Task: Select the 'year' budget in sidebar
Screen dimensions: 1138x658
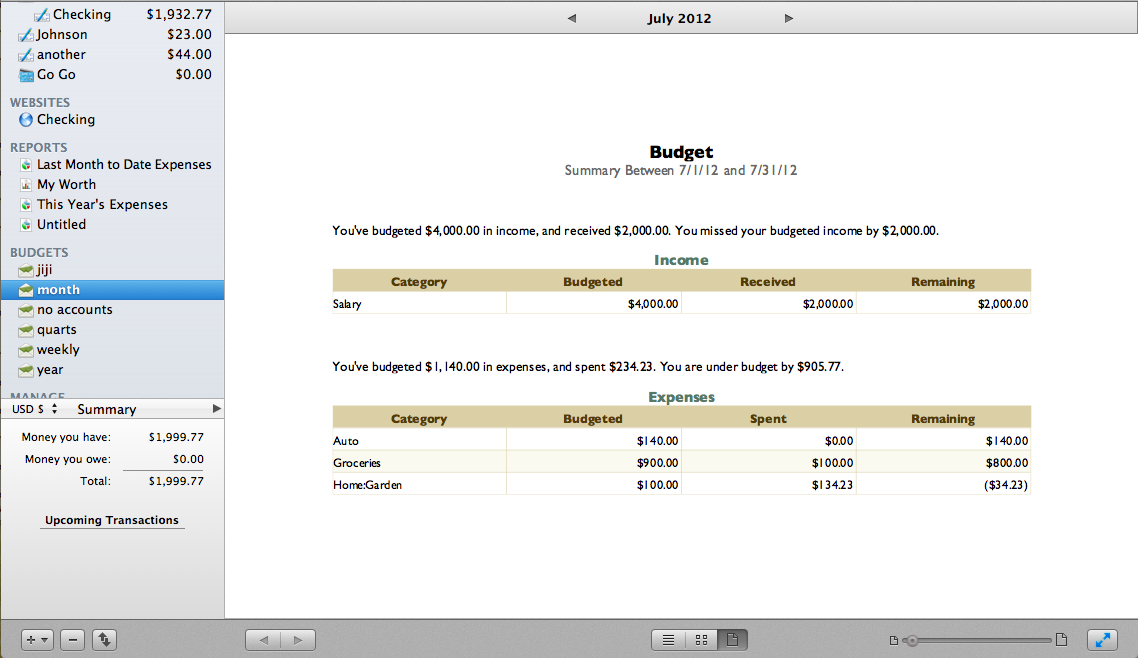Action: pyautogui.click(x=50, y=370)
